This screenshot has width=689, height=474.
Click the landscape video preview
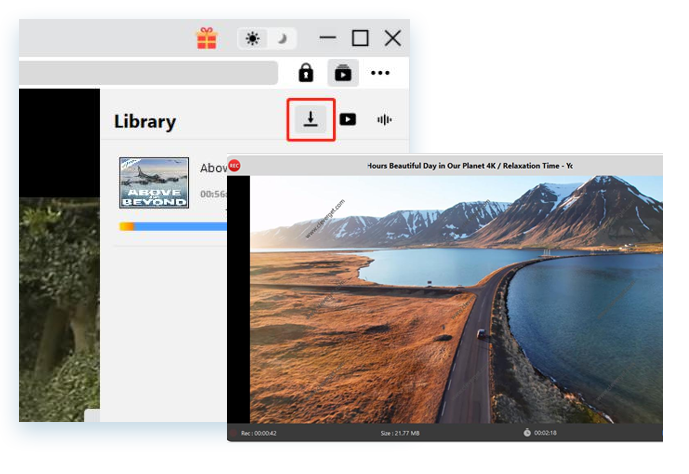455,300
